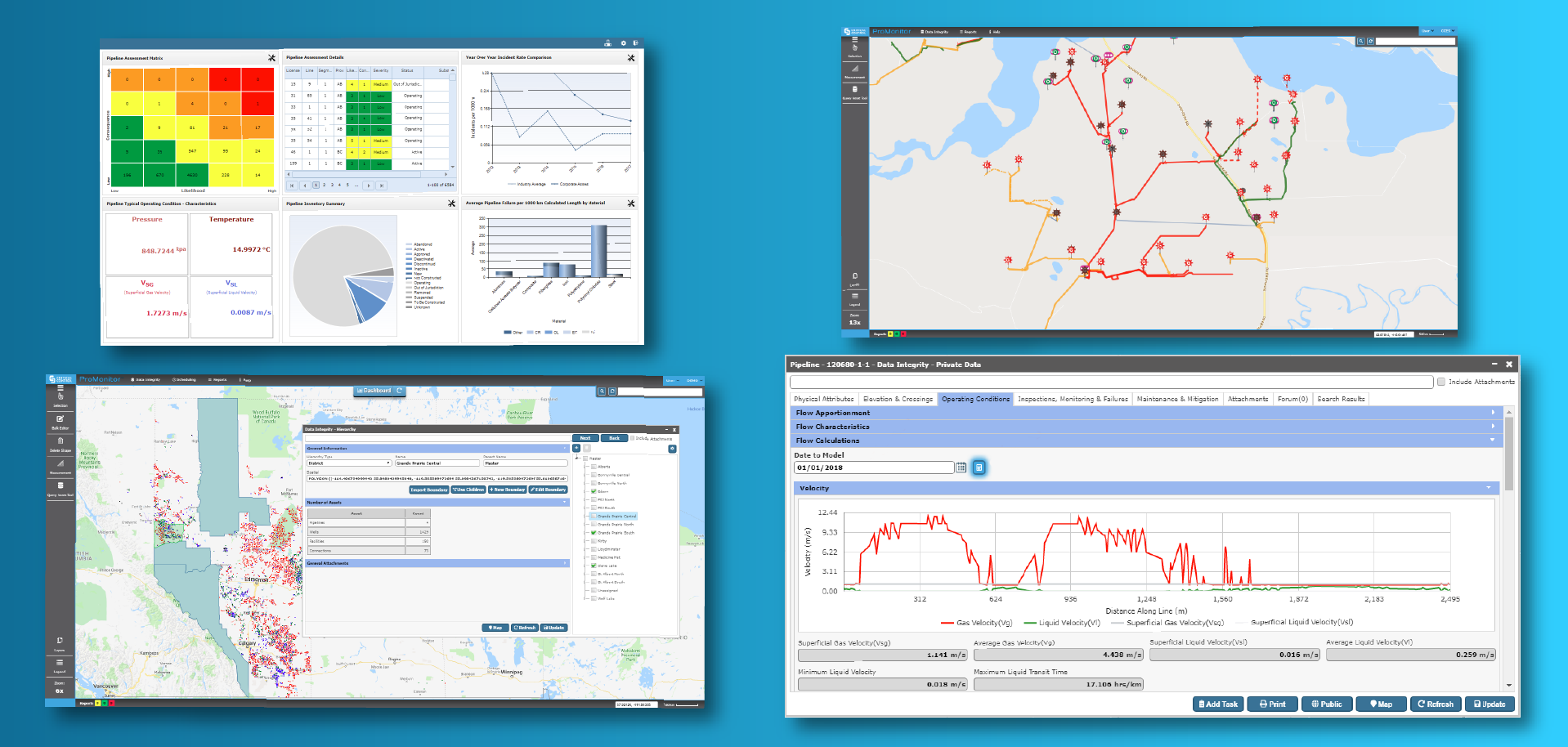Viewport: 1568px width, 747px height.
Task: Uncheck Grande Prairie South in hierarchy tree
Action: pos(594,533)
